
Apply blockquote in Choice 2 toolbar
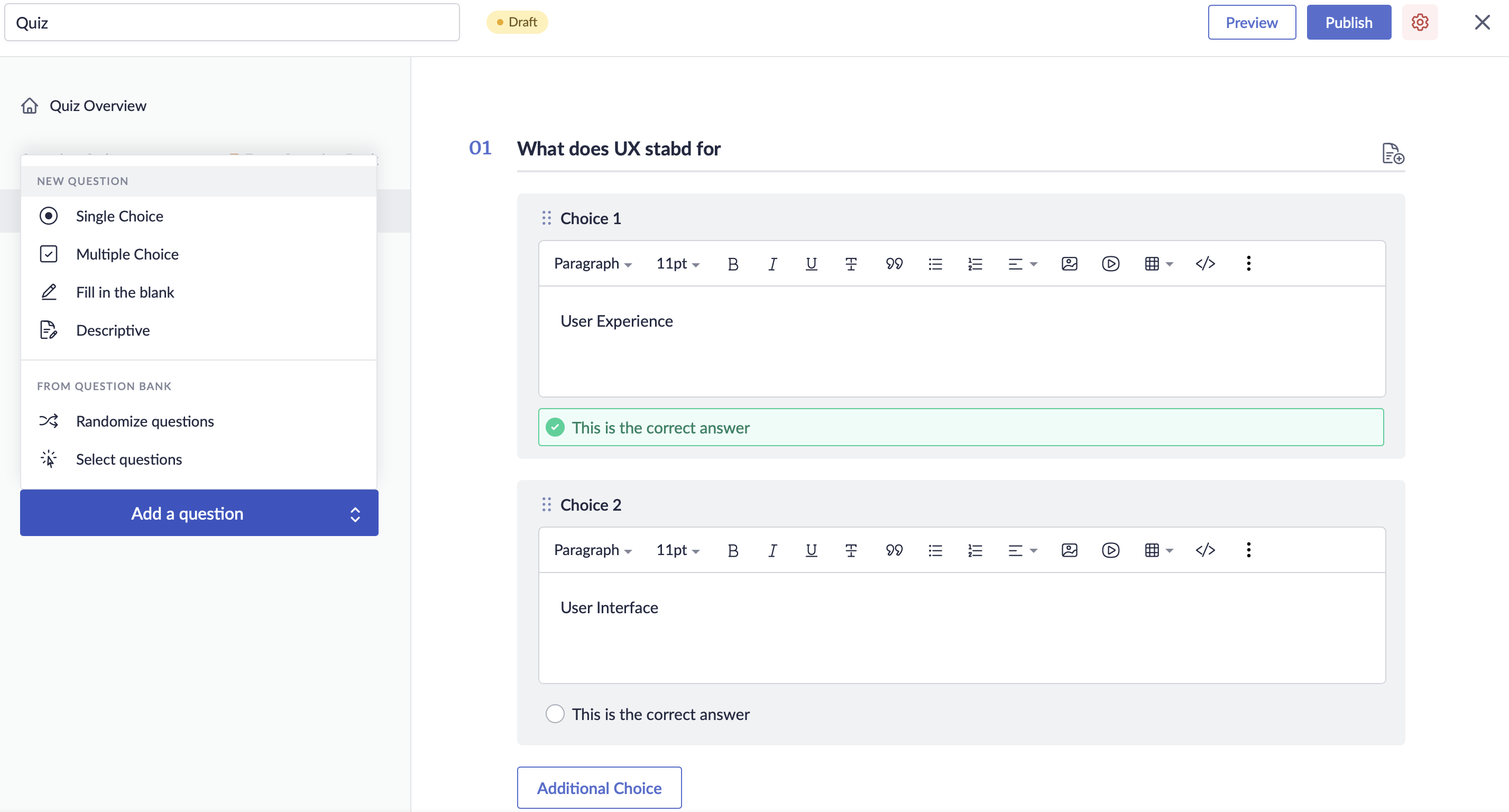pos(894,550)
